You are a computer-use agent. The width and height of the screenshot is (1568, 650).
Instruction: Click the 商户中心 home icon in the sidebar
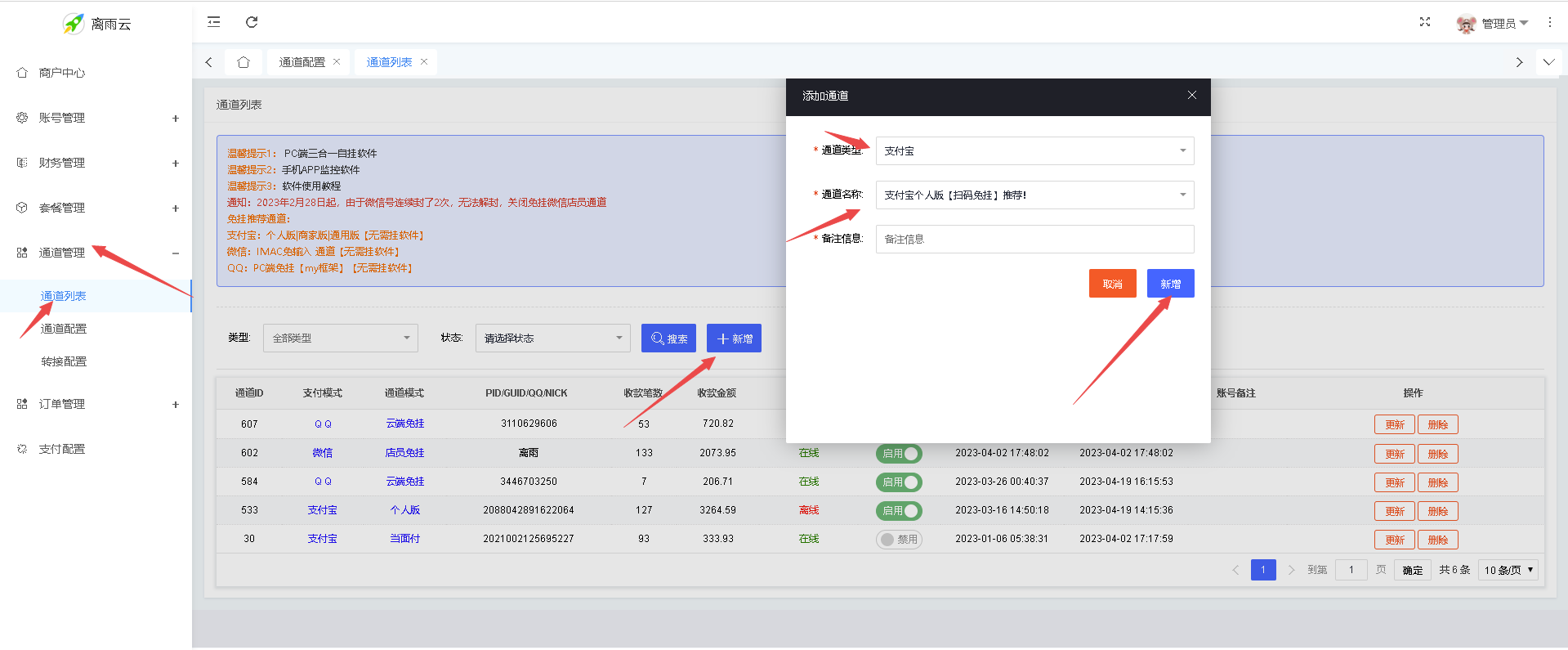[22, 73]
